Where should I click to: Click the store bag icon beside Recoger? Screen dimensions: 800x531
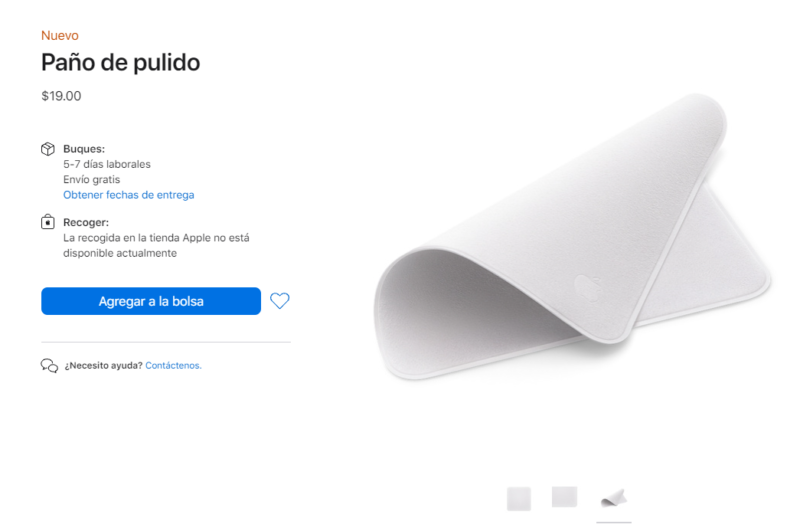point(48,222)
